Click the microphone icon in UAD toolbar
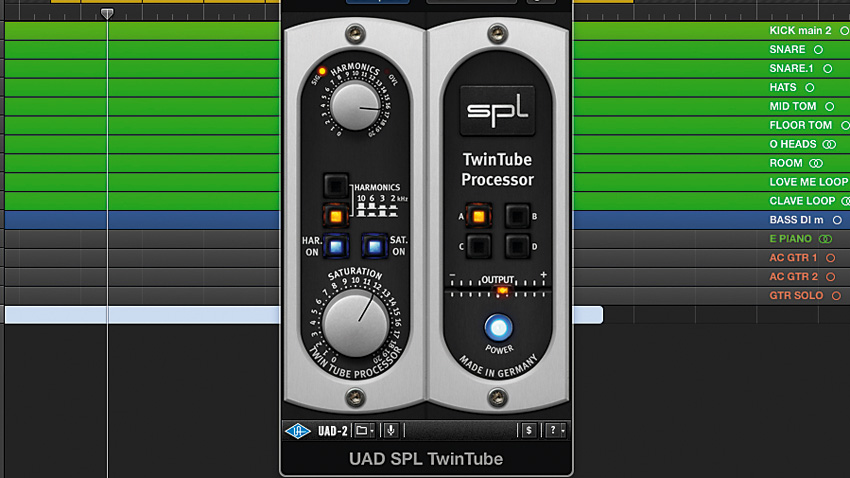The width and height of the screenshot is (850, 478). tap(391, 431)
